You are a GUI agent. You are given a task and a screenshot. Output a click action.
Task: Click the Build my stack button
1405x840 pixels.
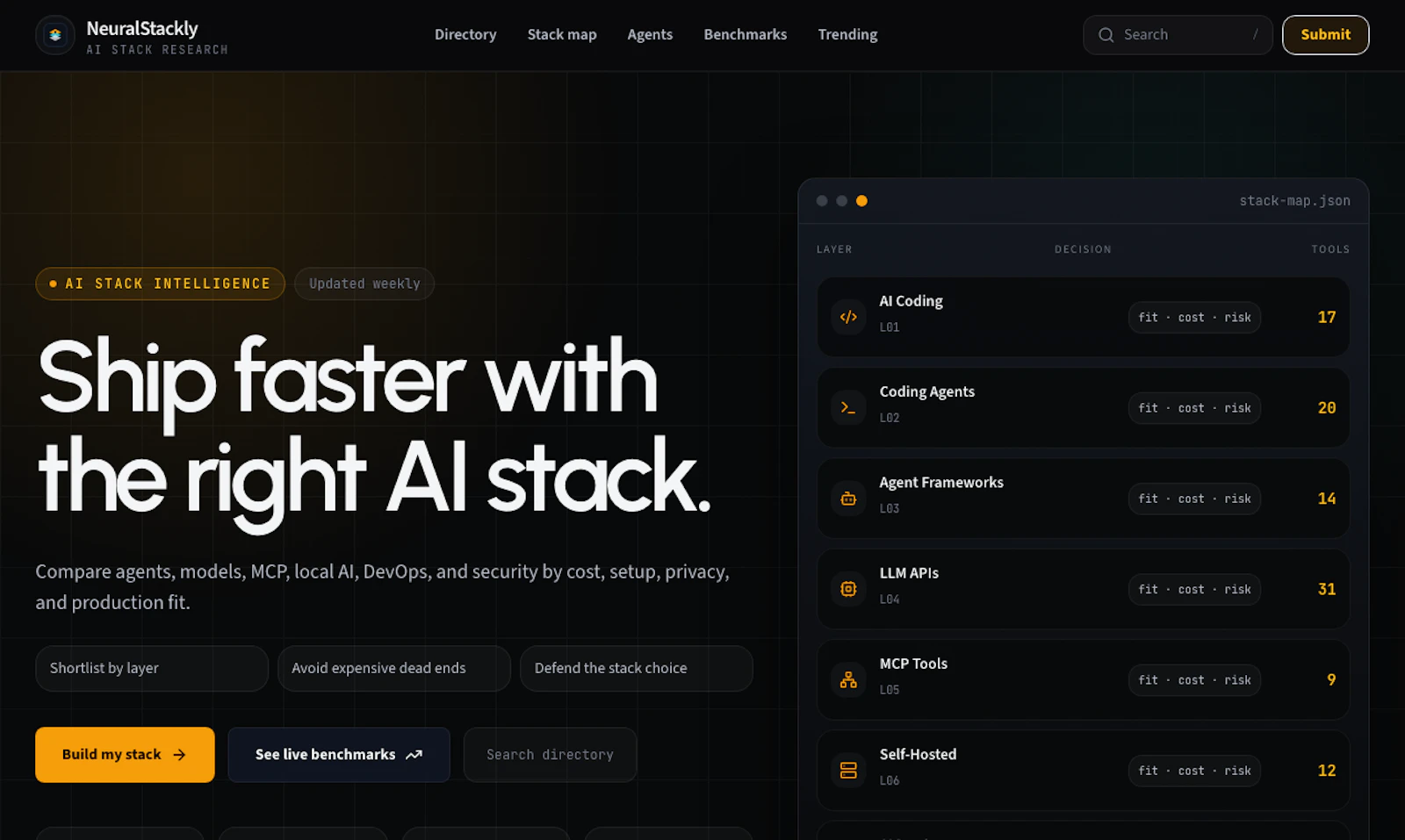tap(125, 755)
